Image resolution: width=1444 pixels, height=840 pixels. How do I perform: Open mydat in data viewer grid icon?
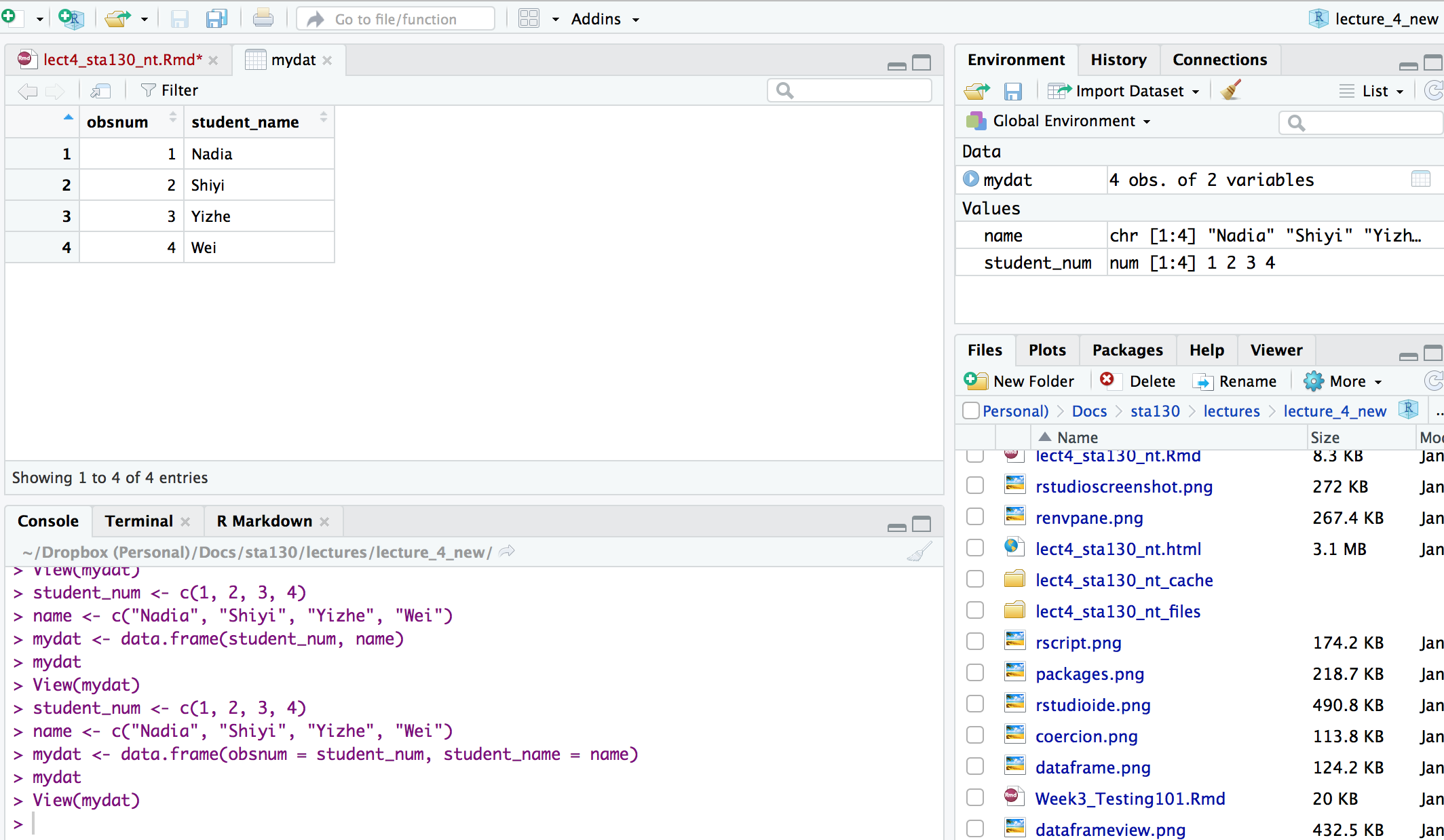[1420, 179]
